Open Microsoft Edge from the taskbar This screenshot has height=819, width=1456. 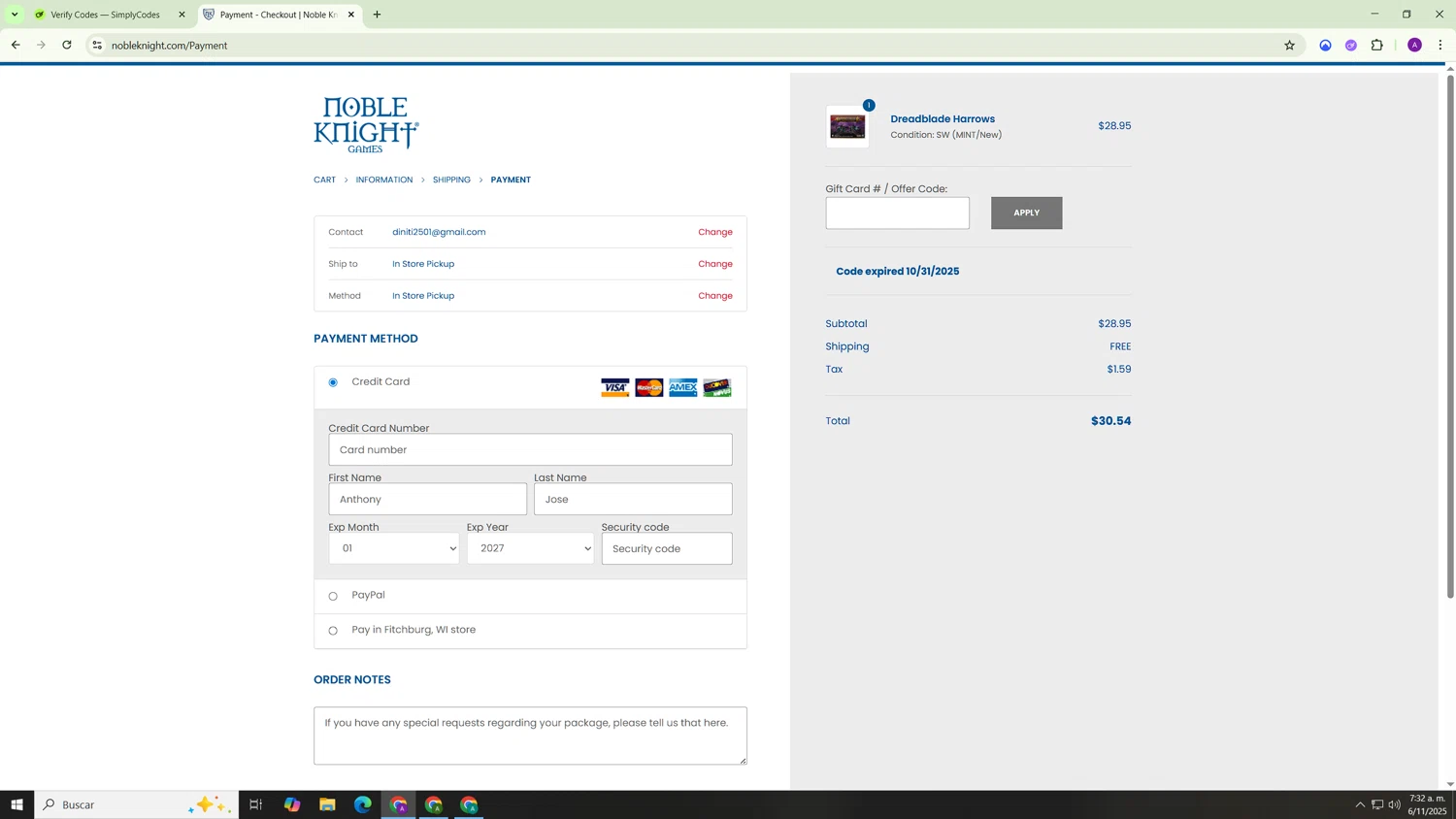tap(363, 804)
